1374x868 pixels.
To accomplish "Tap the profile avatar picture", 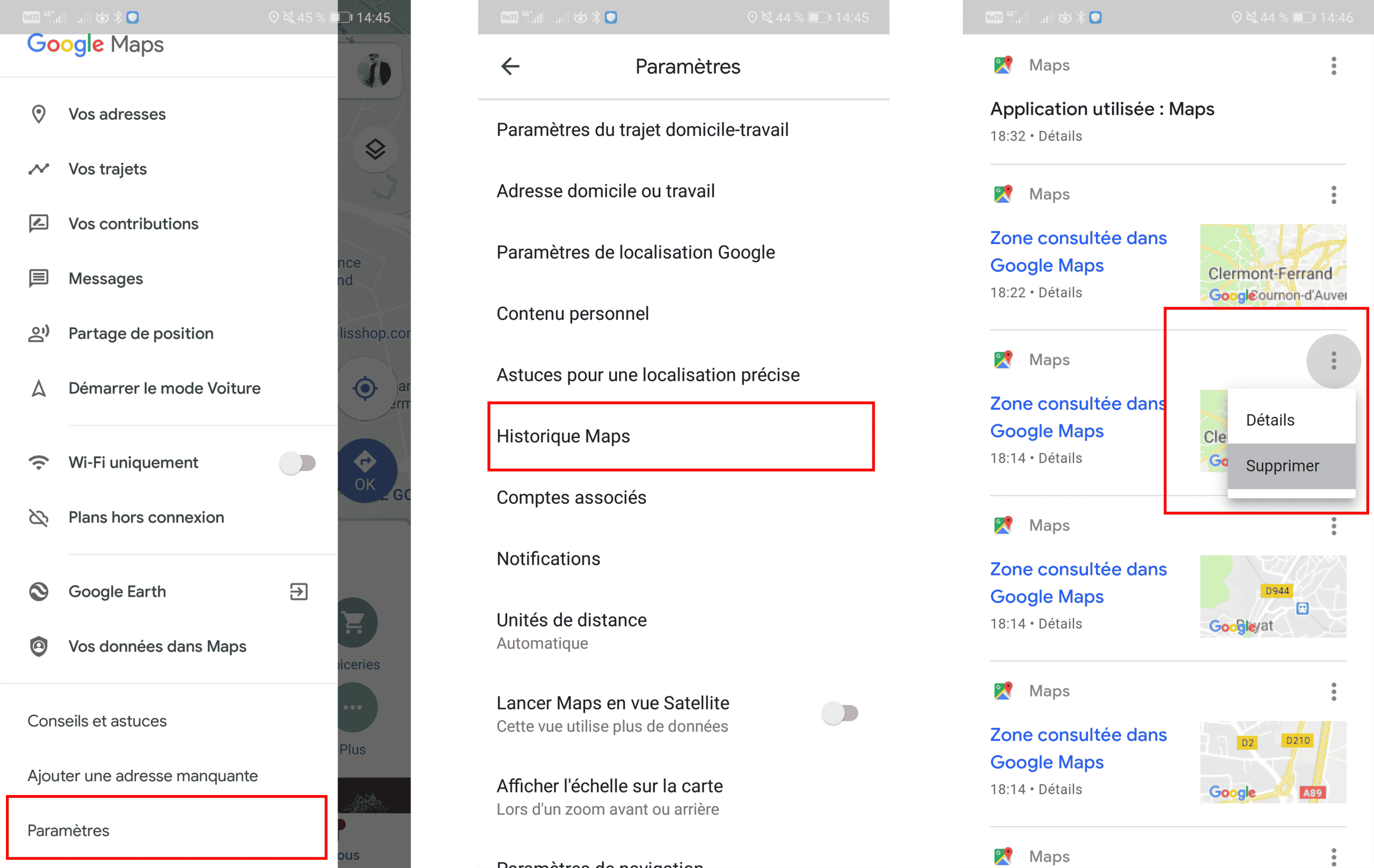I will tap(374, 71).
